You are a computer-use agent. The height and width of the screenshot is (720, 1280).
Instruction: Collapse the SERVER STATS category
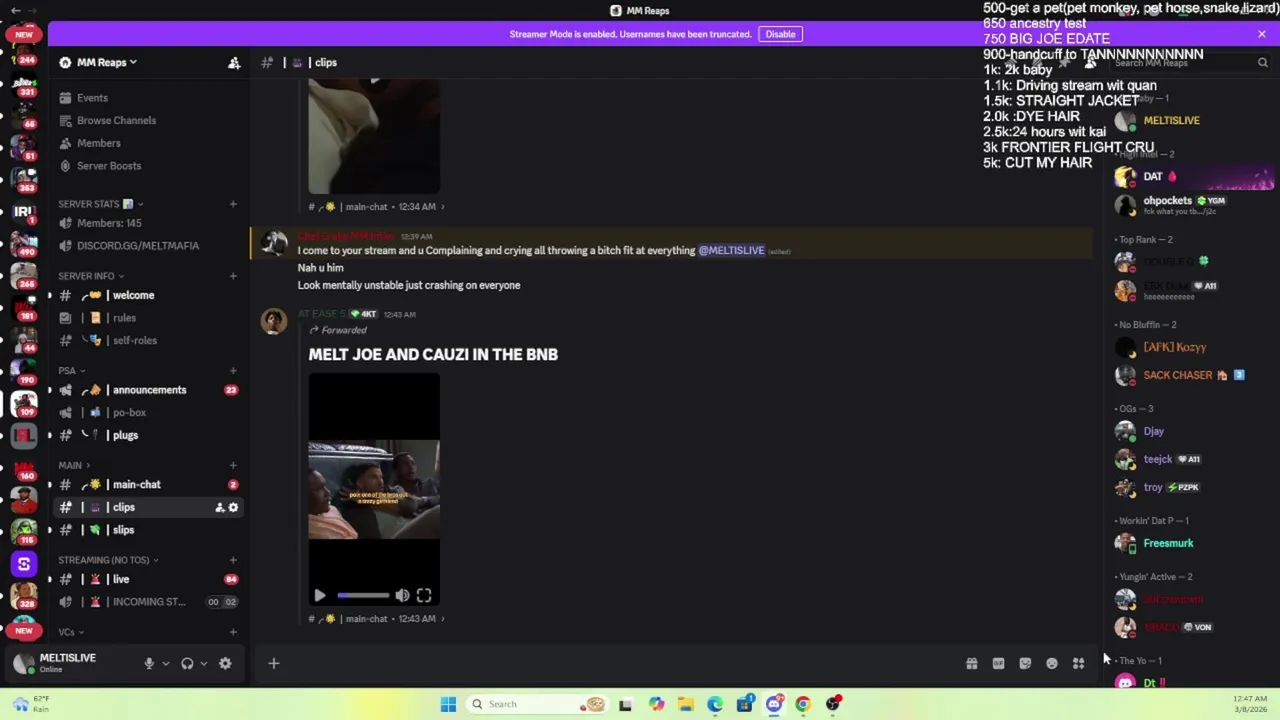click(x=100, y=204)
